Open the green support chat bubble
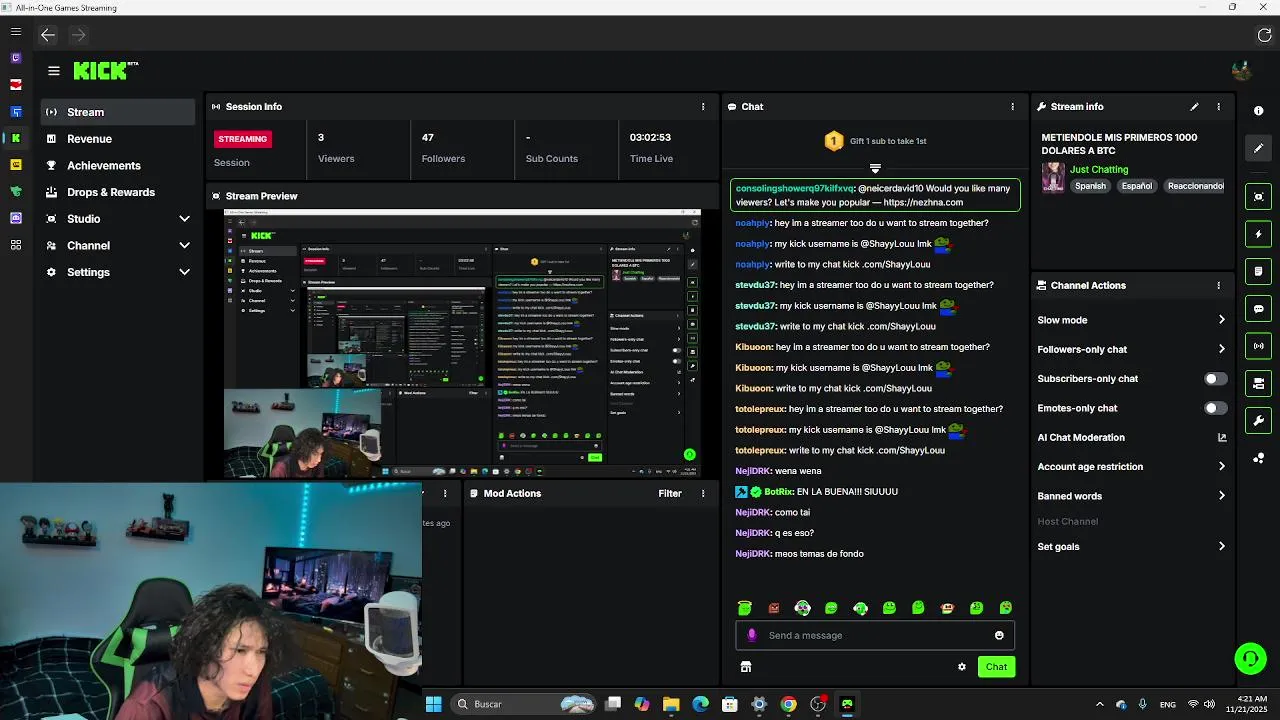 (x=1250, y=658)
